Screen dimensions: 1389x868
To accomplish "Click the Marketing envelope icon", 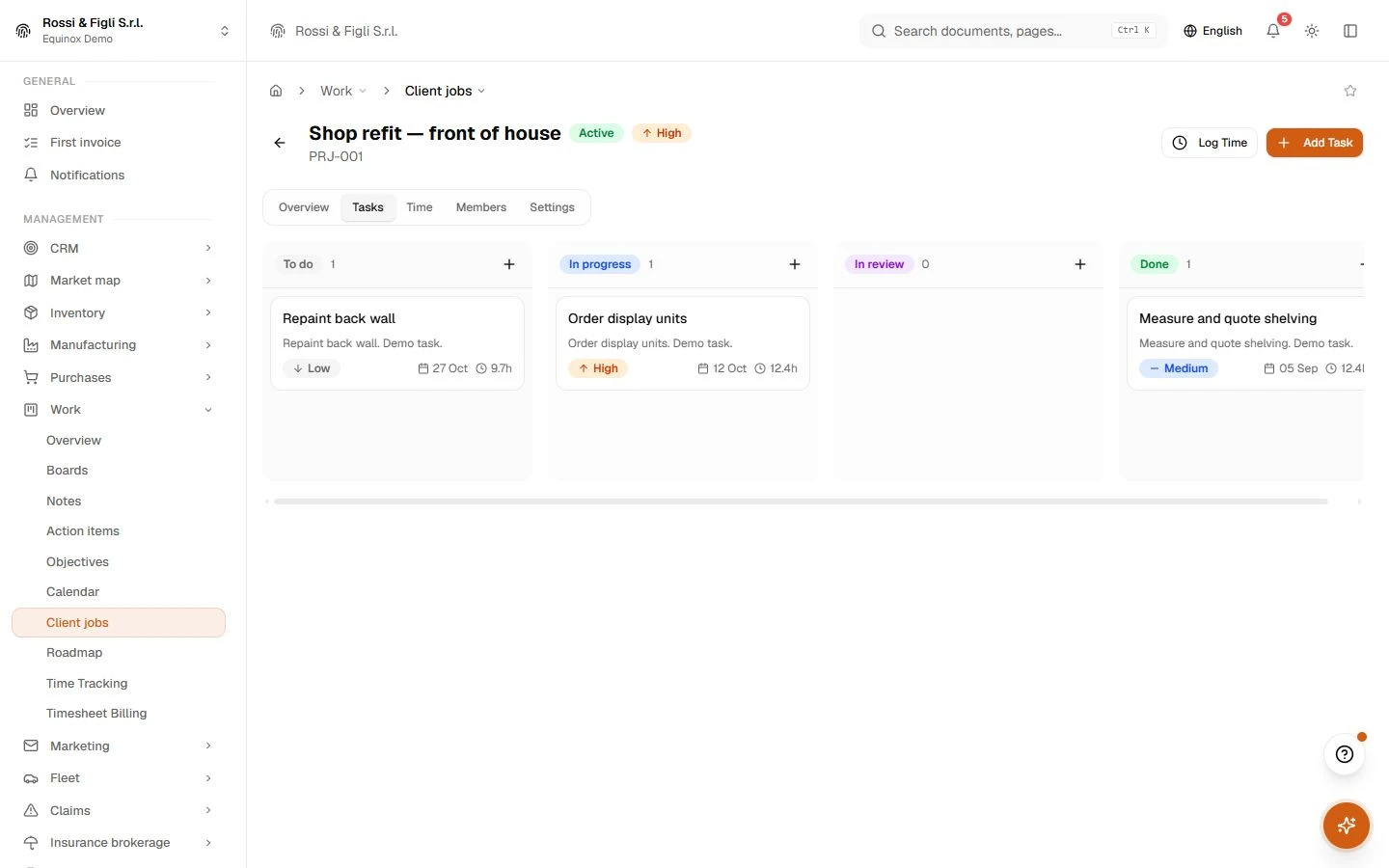I will [31, 746].
